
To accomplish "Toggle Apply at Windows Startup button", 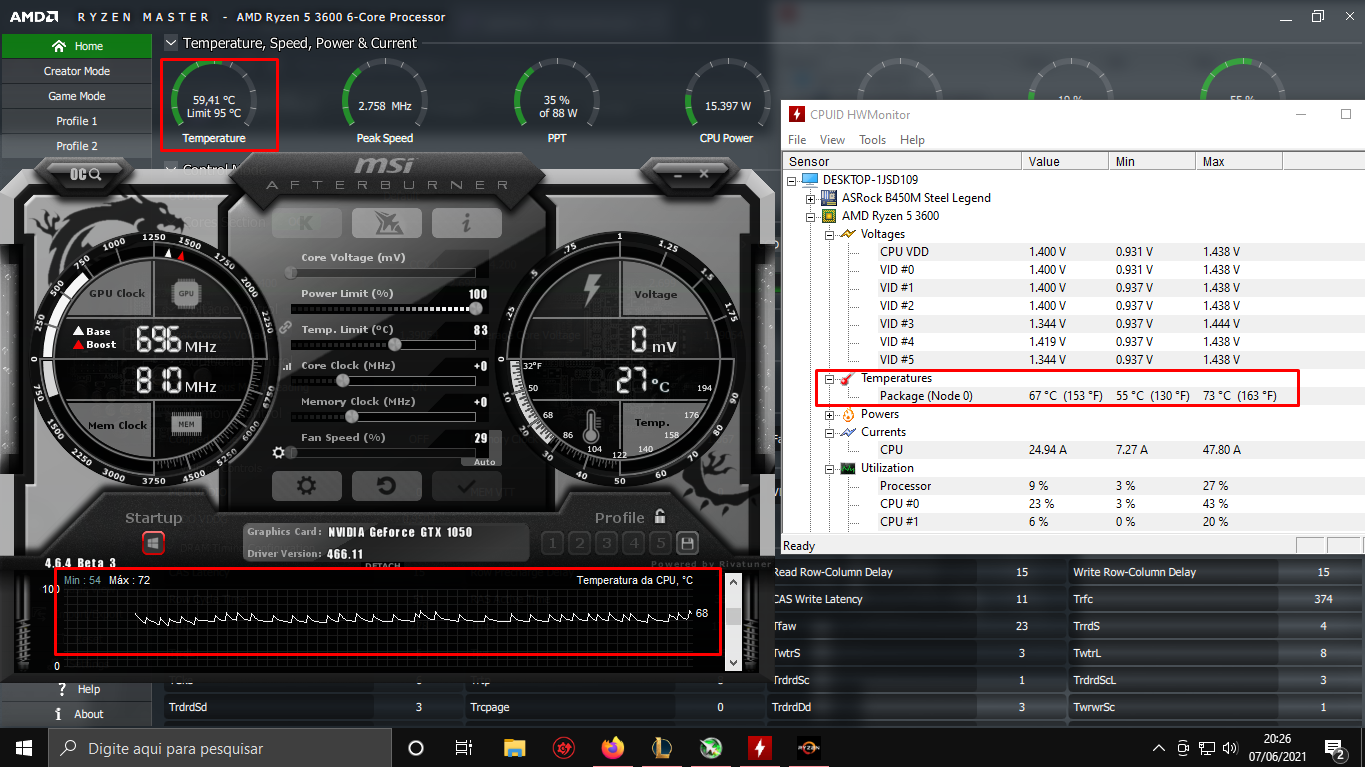I will pyautogui.click(x=153, y=543).
